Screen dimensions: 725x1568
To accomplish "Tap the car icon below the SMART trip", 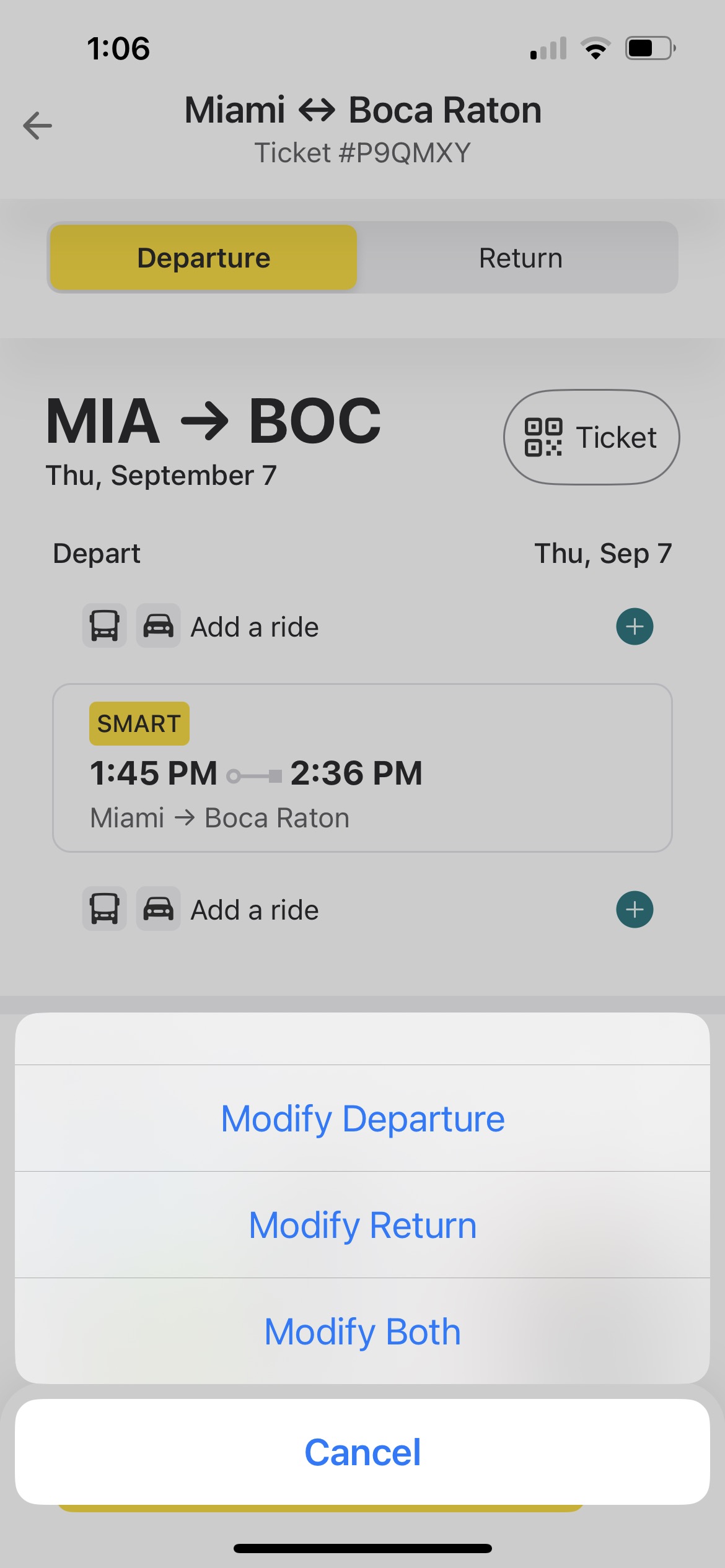I will tap(159, 909).
